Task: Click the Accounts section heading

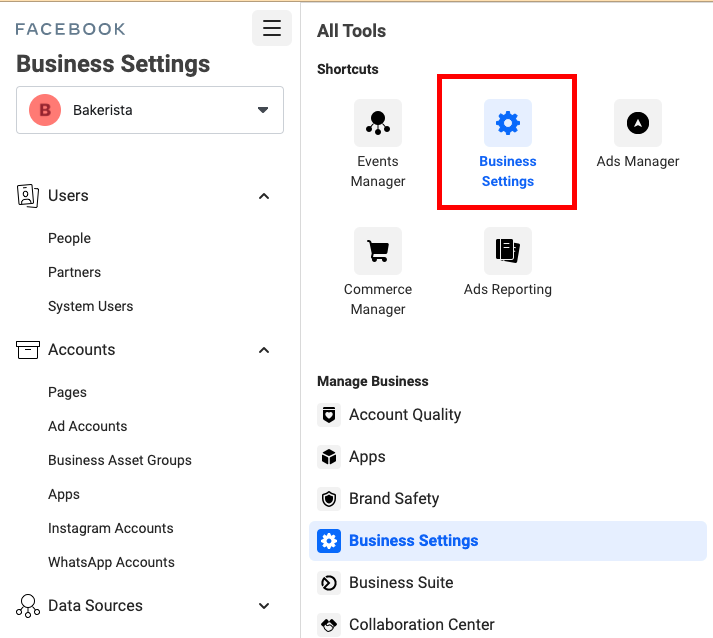Action: [82, 350]
